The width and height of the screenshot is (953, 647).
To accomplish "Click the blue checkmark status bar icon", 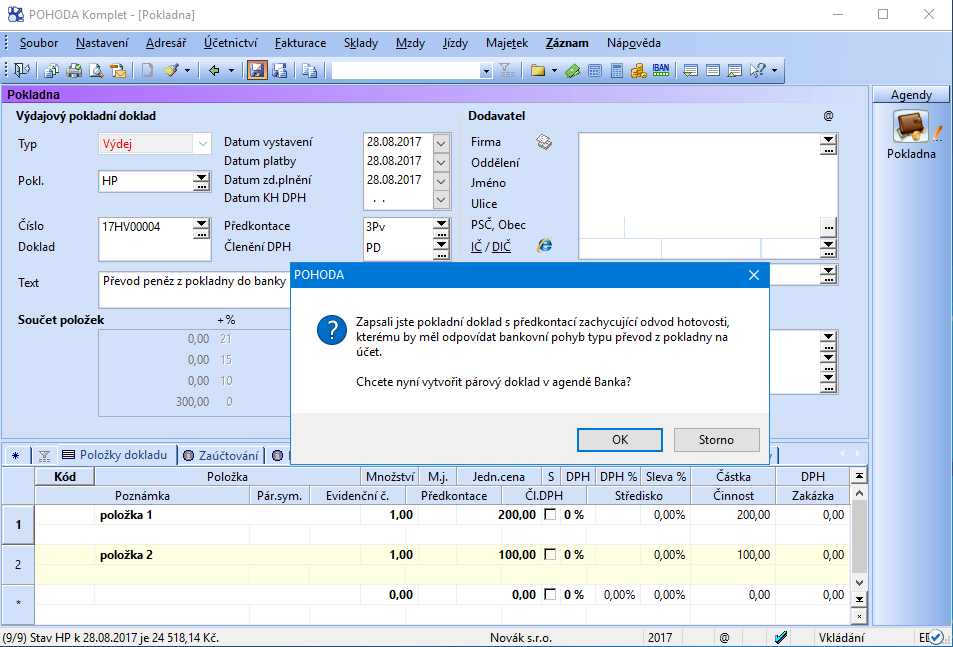I will (781, 637).
